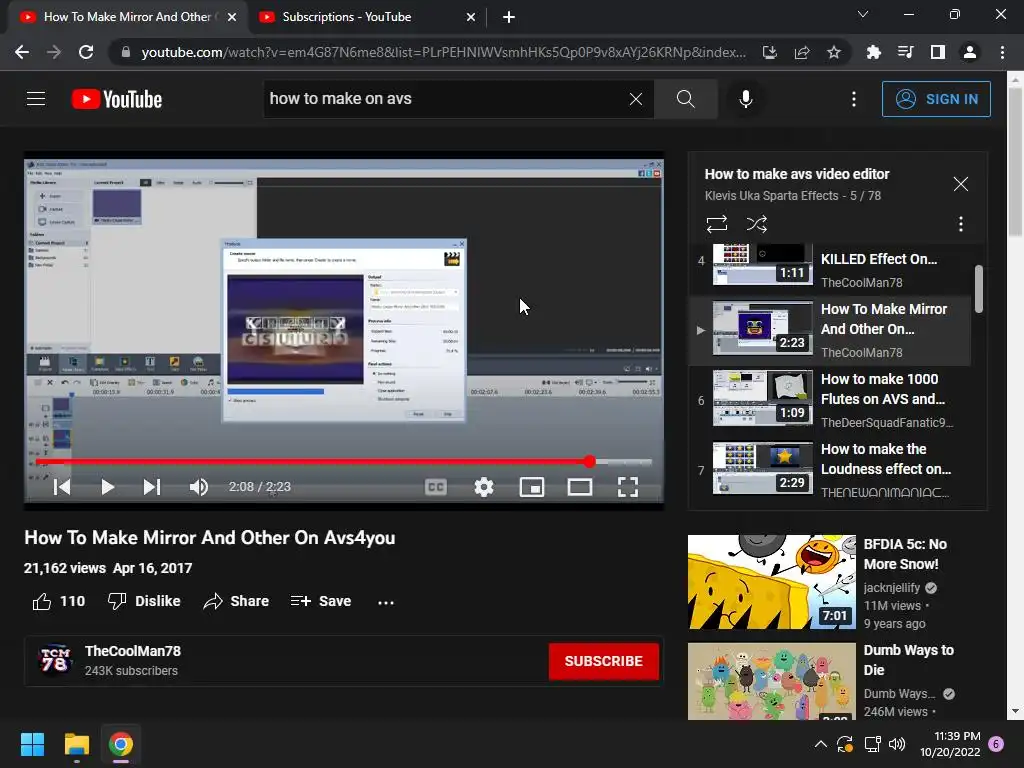The width and height of the screenshot is (1024, 768).
Task: Toggle theater mode view
Action: 580,487
